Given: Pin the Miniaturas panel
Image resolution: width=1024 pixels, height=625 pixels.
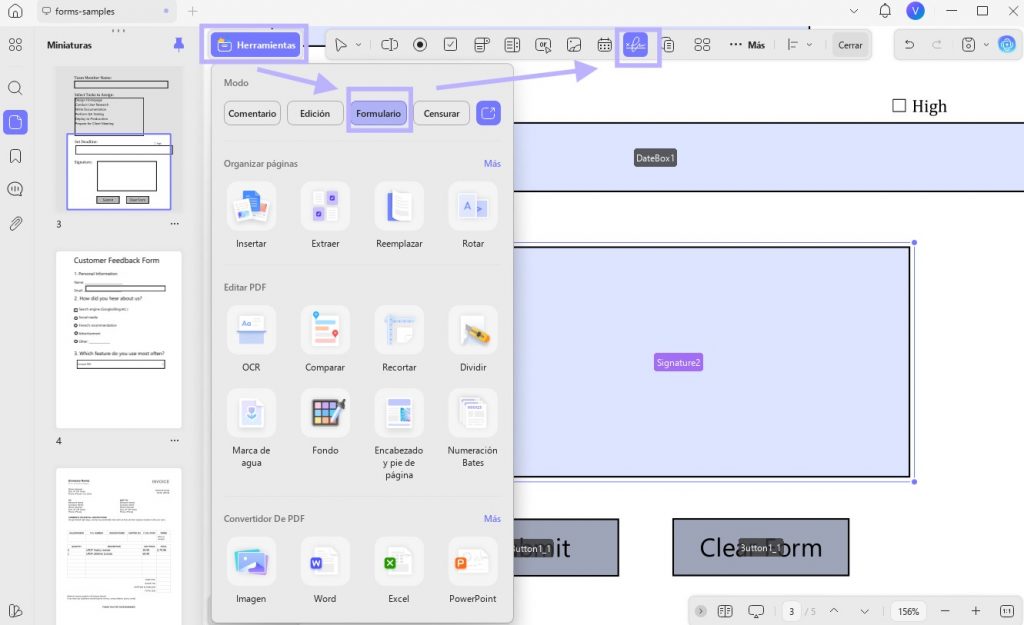Looking at the screenshot, I should coord(178,44).
